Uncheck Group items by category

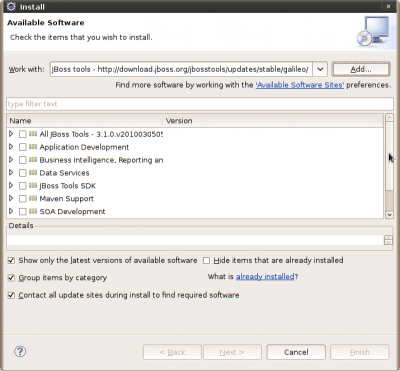(11, 278)
